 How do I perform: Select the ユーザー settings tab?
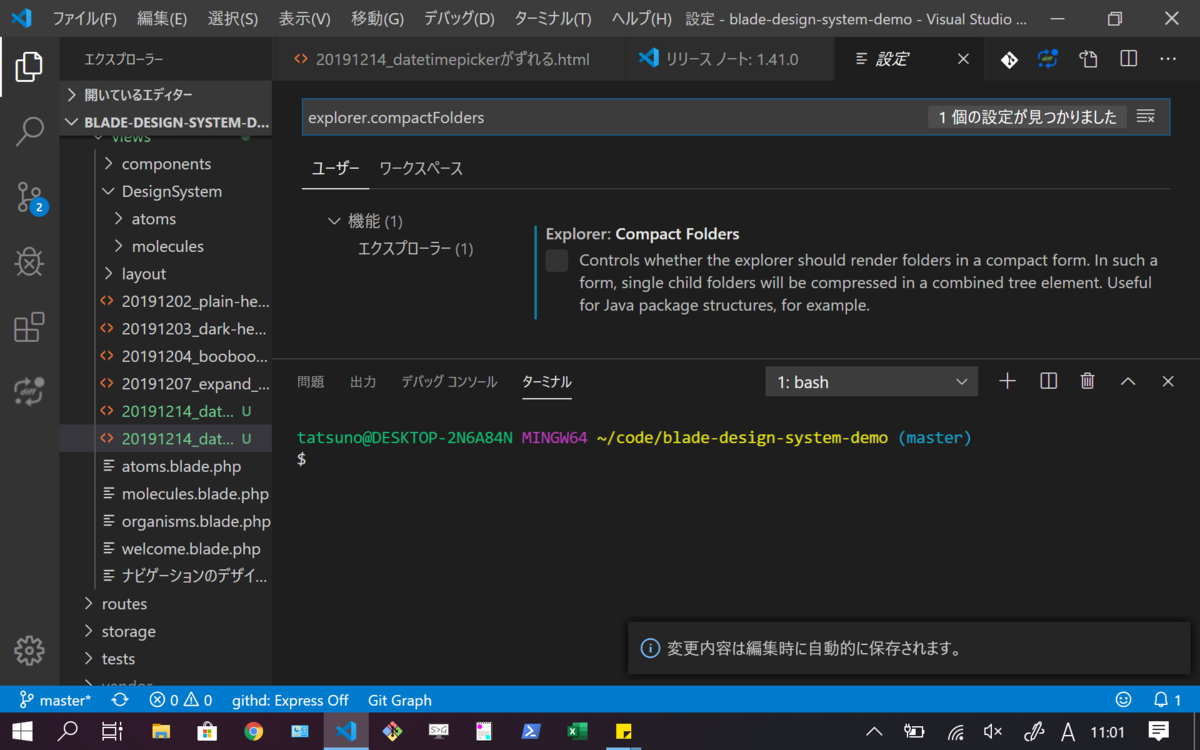click(x=335, y=169)
